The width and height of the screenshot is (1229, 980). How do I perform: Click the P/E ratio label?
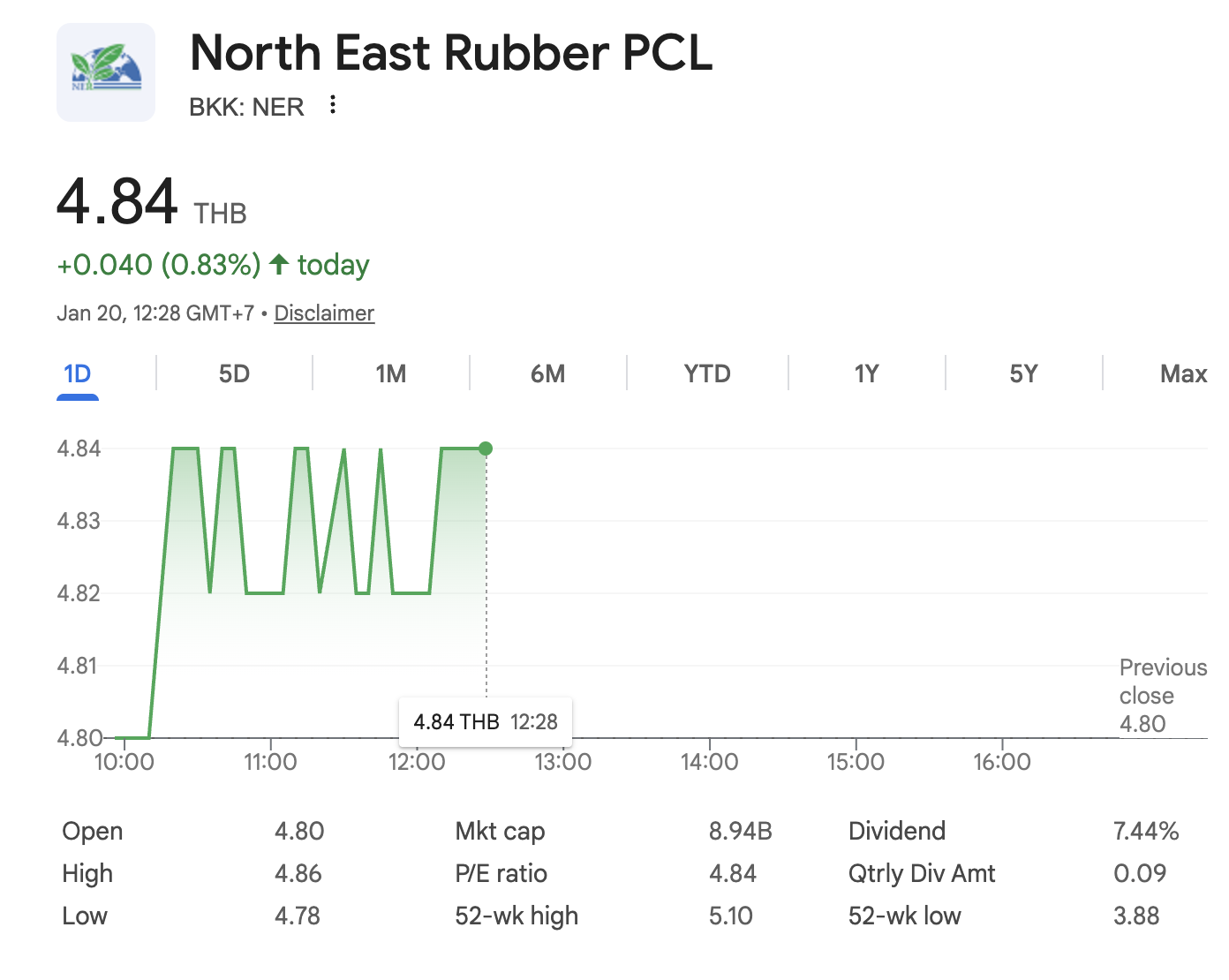(x=501, y=873)
